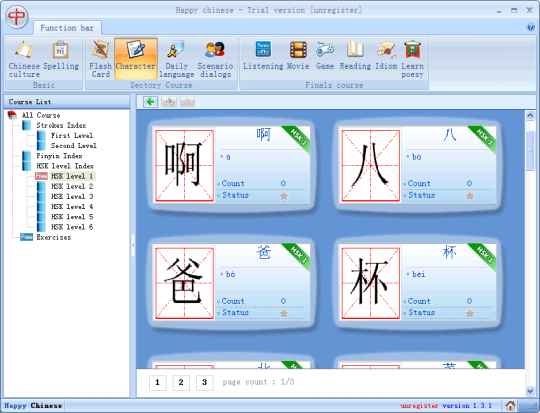Screen dimensions: 540x413
Task: Open Scenario dialogs course
Action: 215,59
